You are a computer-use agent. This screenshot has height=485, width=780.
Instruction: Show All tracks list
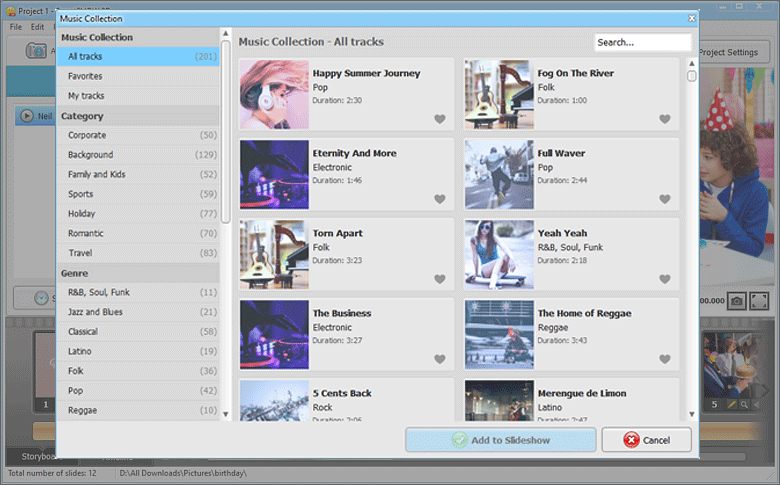click(138, 57)
